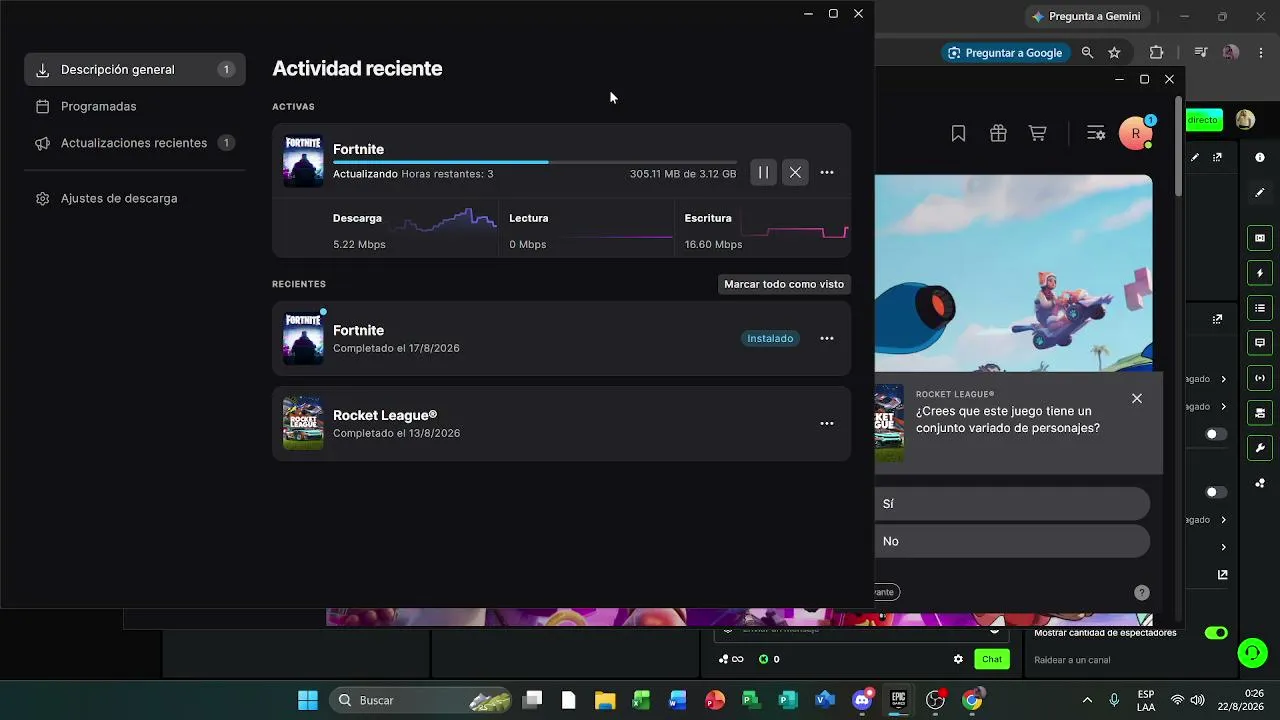Open Chrome extensions puzzle icon
Viewport: 1280px width, 720px height.
1157,53
